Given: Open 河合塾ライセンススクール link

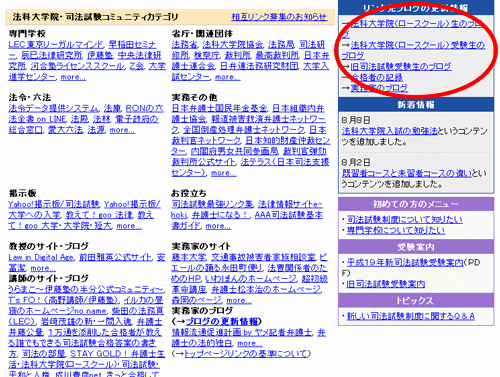Looking at the screenshot, I should point(77,66).
